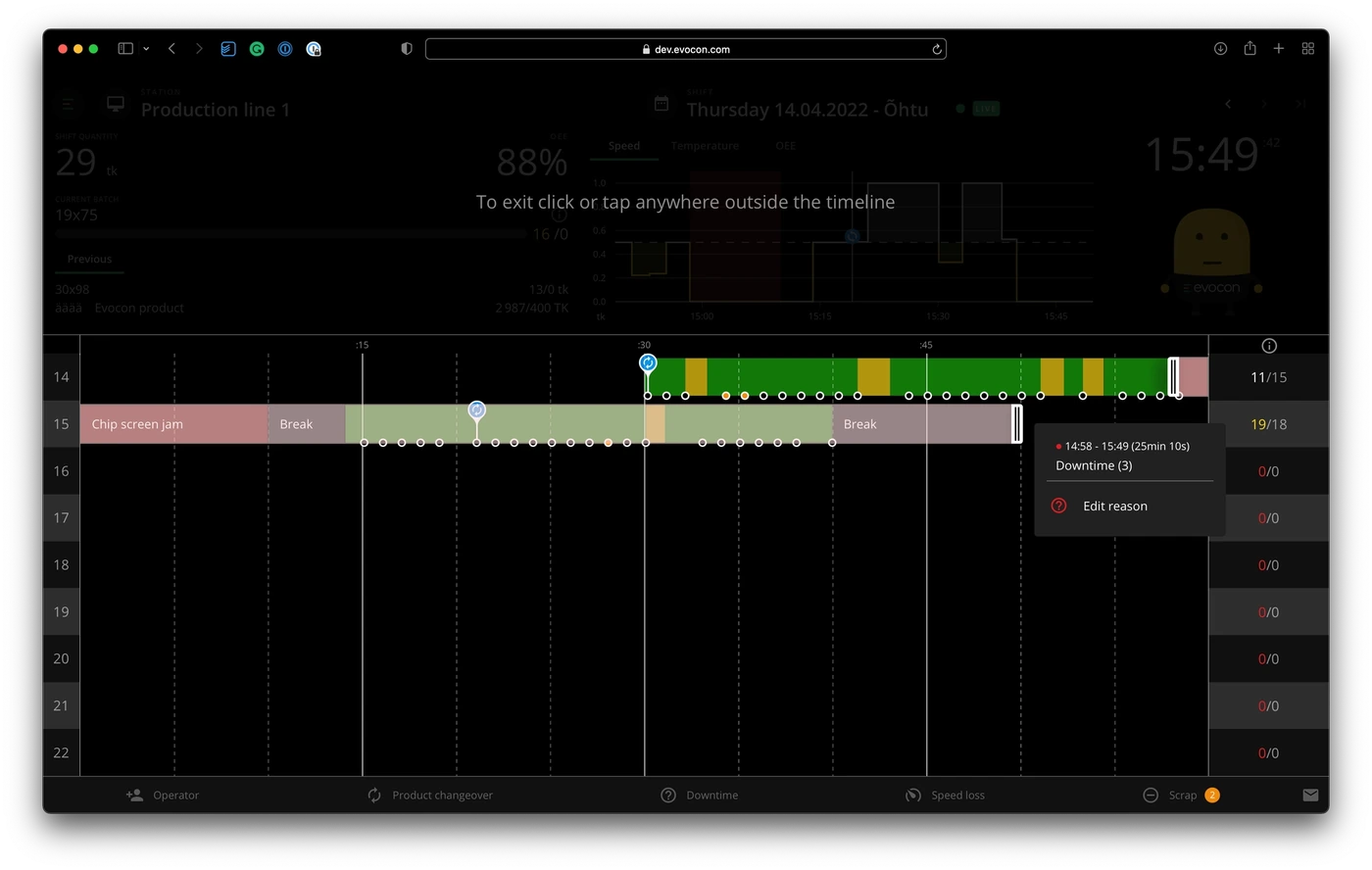The height and width of the screenshot is (870, 1372).
Task: Click the 0/0 count for hour 16
Action: pyautogui.click(x=1269, y=471)
